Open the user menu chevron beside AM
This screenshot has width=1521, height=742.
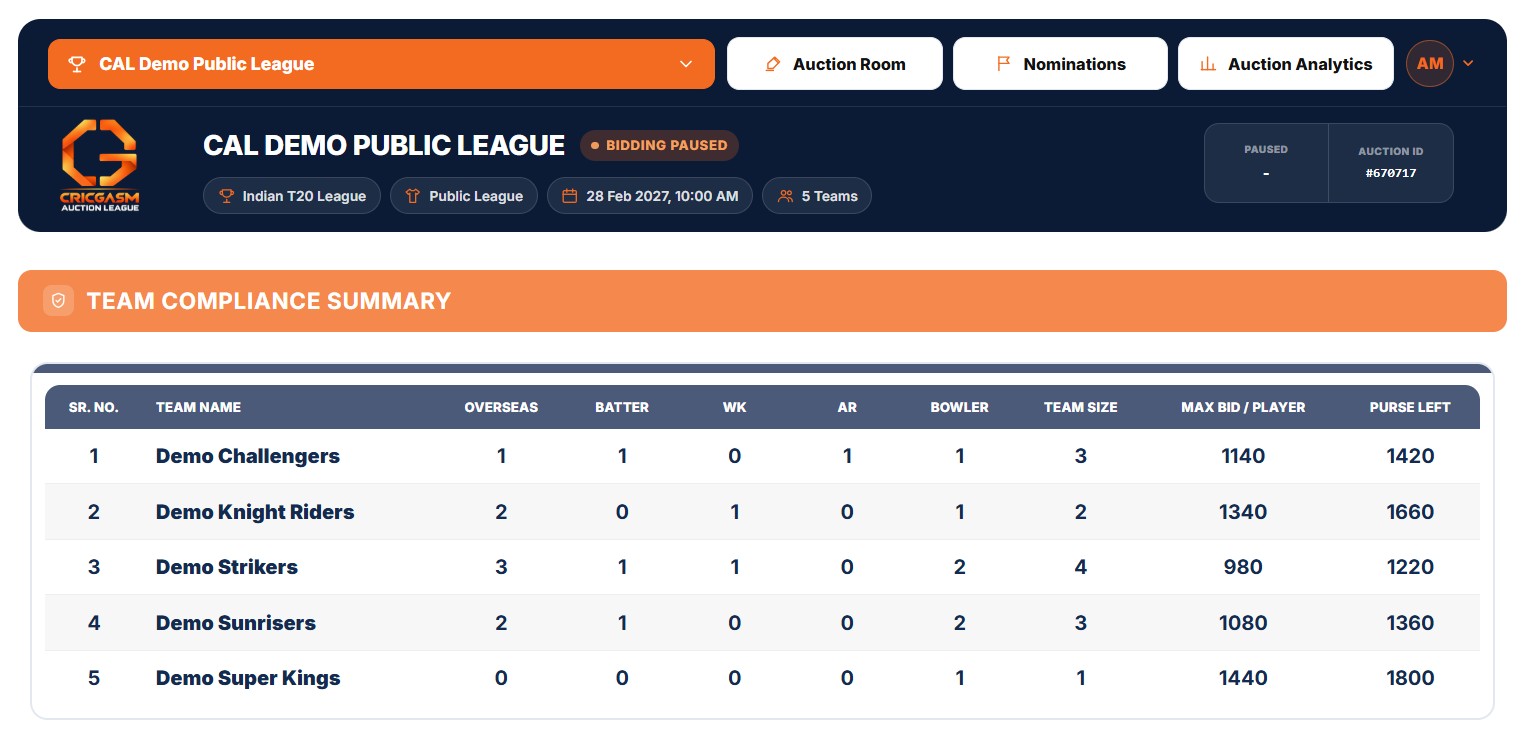pos(1468,64)
